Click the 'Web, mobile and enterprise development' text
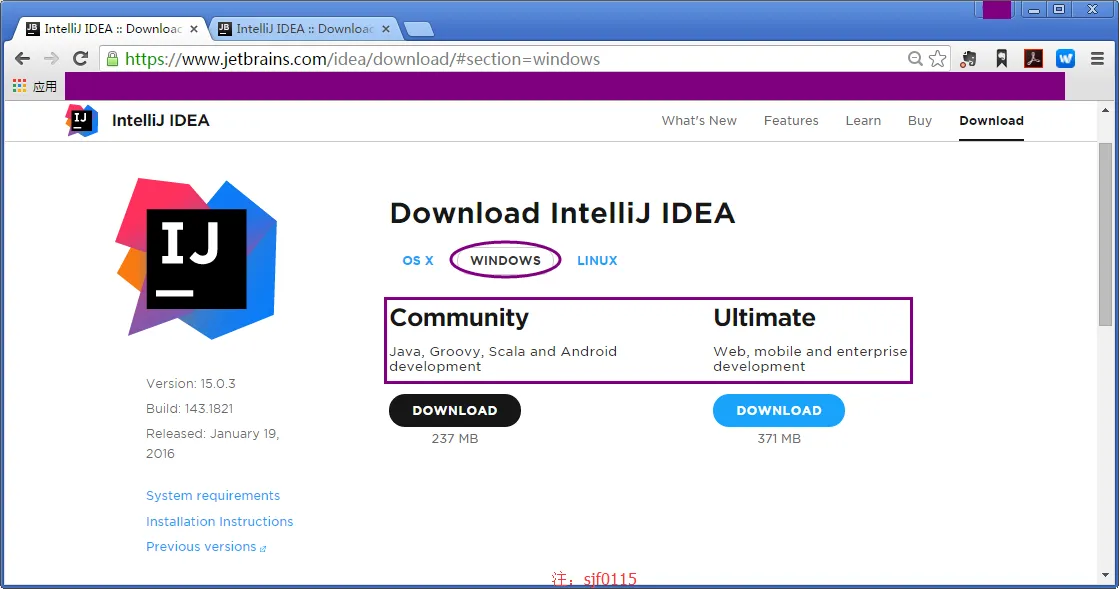Screen dimensions: 1119x589 [x=810, y=358]
